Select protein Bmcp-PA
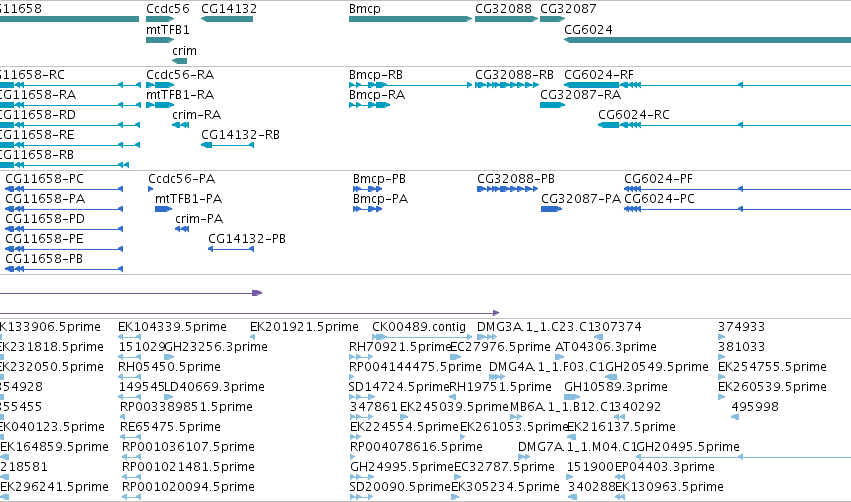 coord(380,199)
